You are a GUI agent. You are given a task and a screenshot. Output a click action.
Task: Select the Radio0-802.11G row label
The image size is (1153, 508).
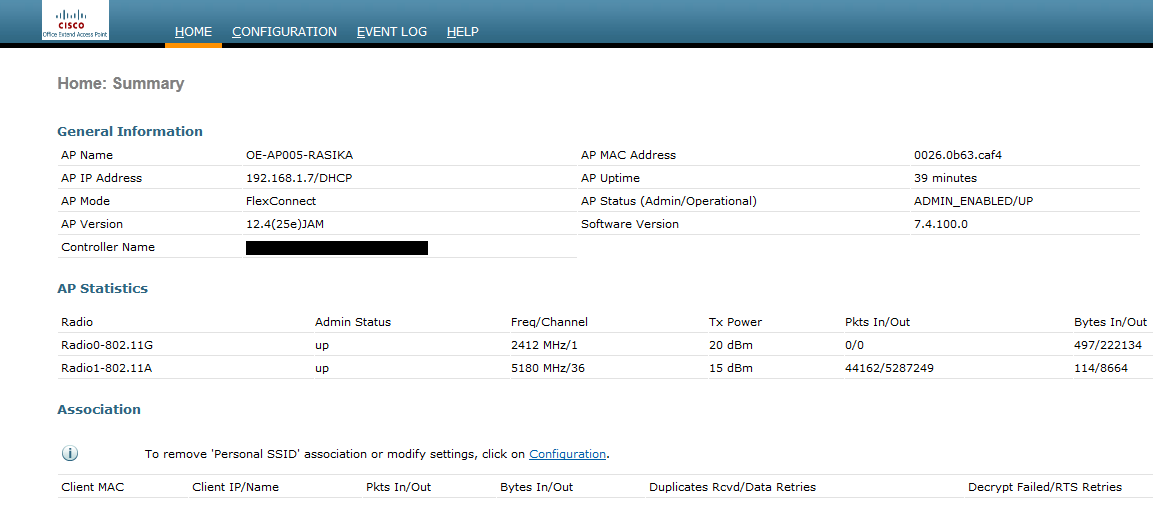point(106,345)
